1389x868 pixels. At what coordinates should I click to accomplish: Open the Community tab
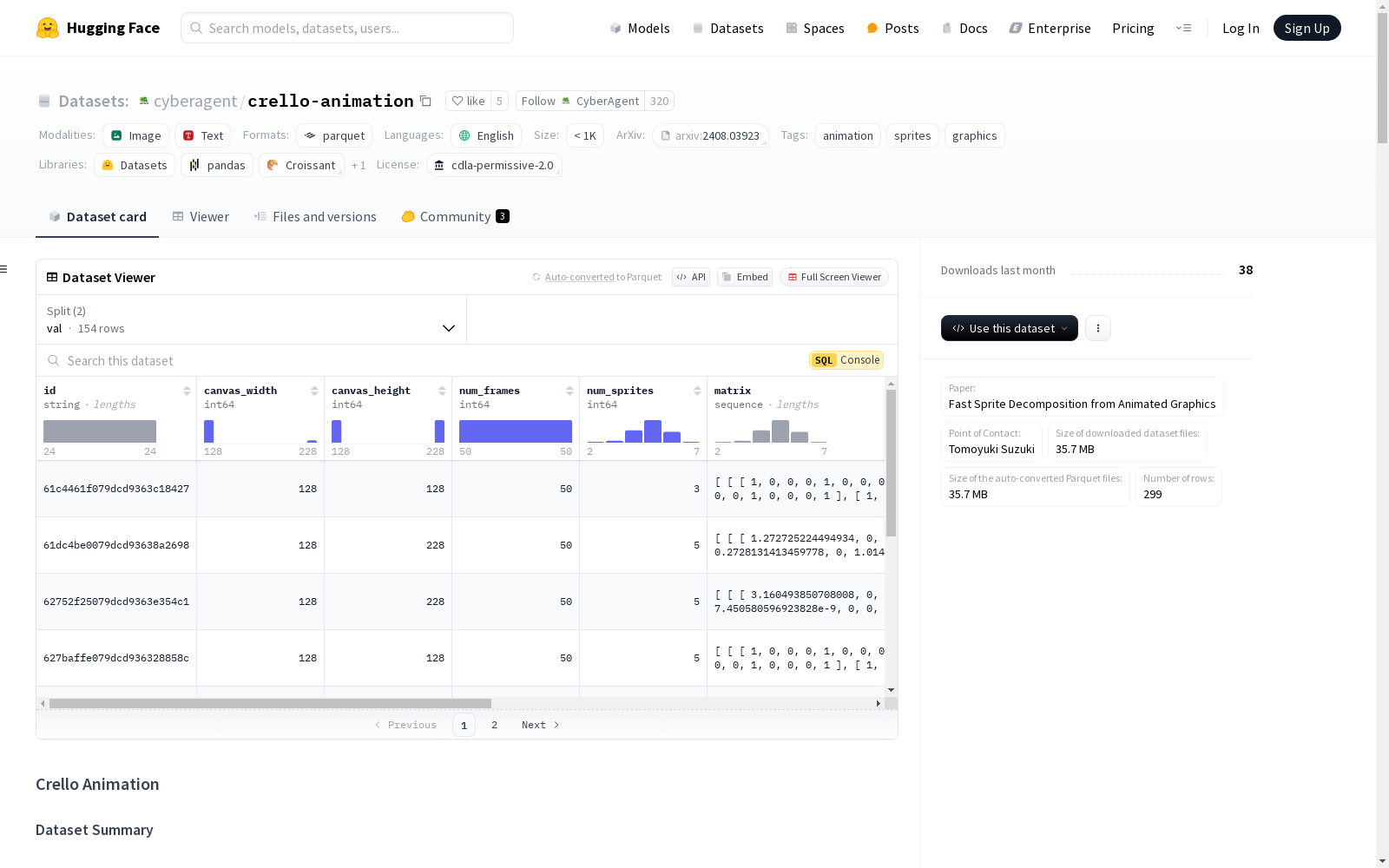coord(455,217)
